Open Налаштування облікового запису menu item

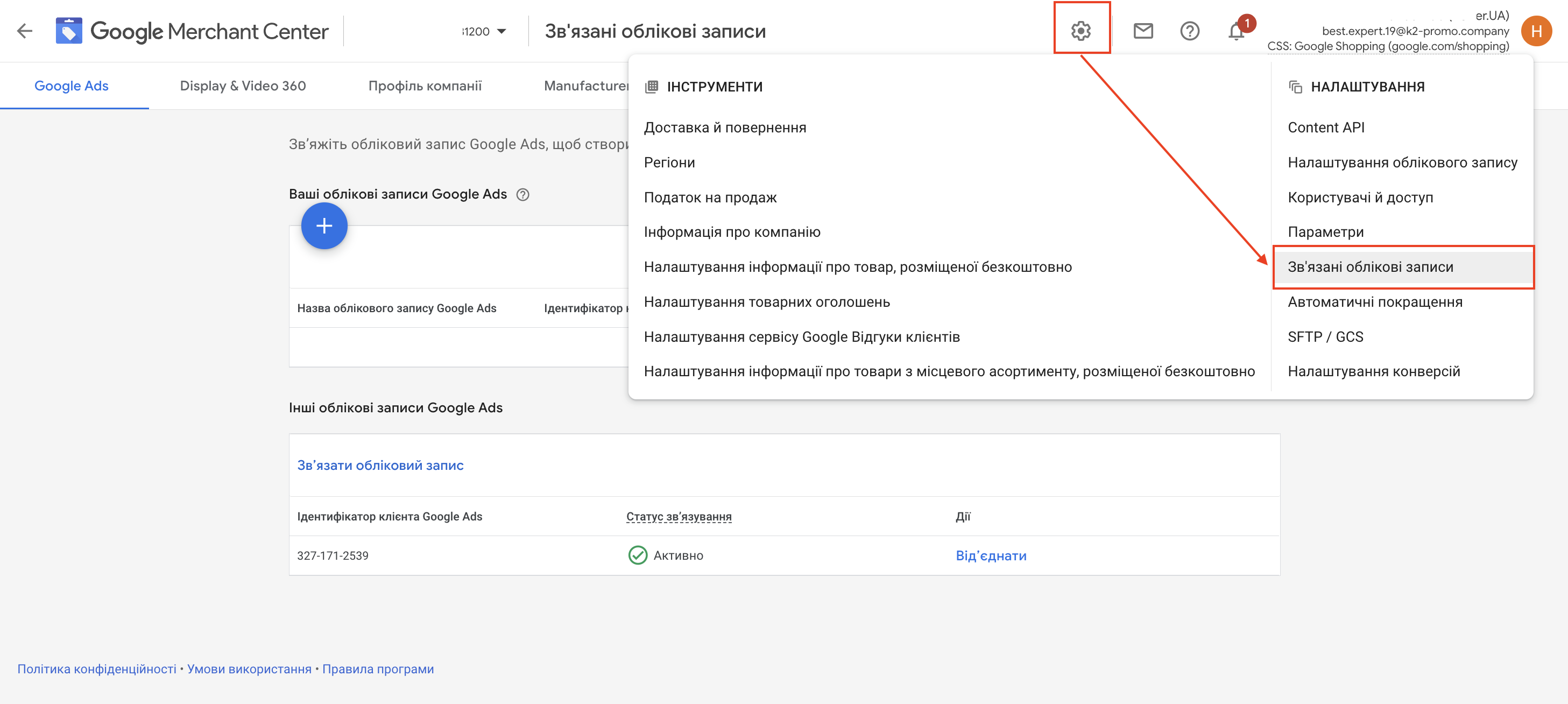pos(1402,163)
